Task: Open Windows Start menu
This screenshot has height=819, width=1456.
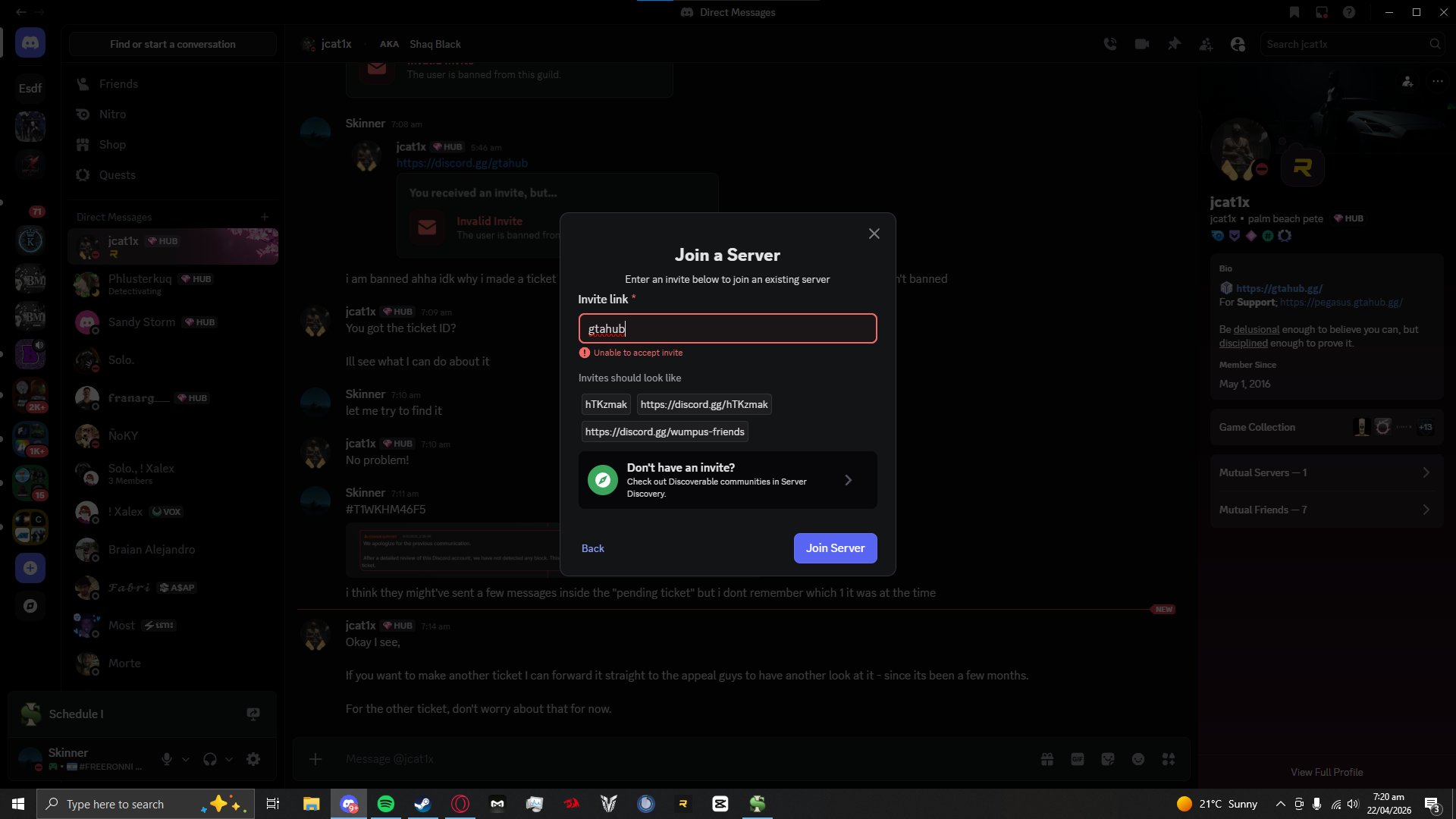Action: coord(18,804)
